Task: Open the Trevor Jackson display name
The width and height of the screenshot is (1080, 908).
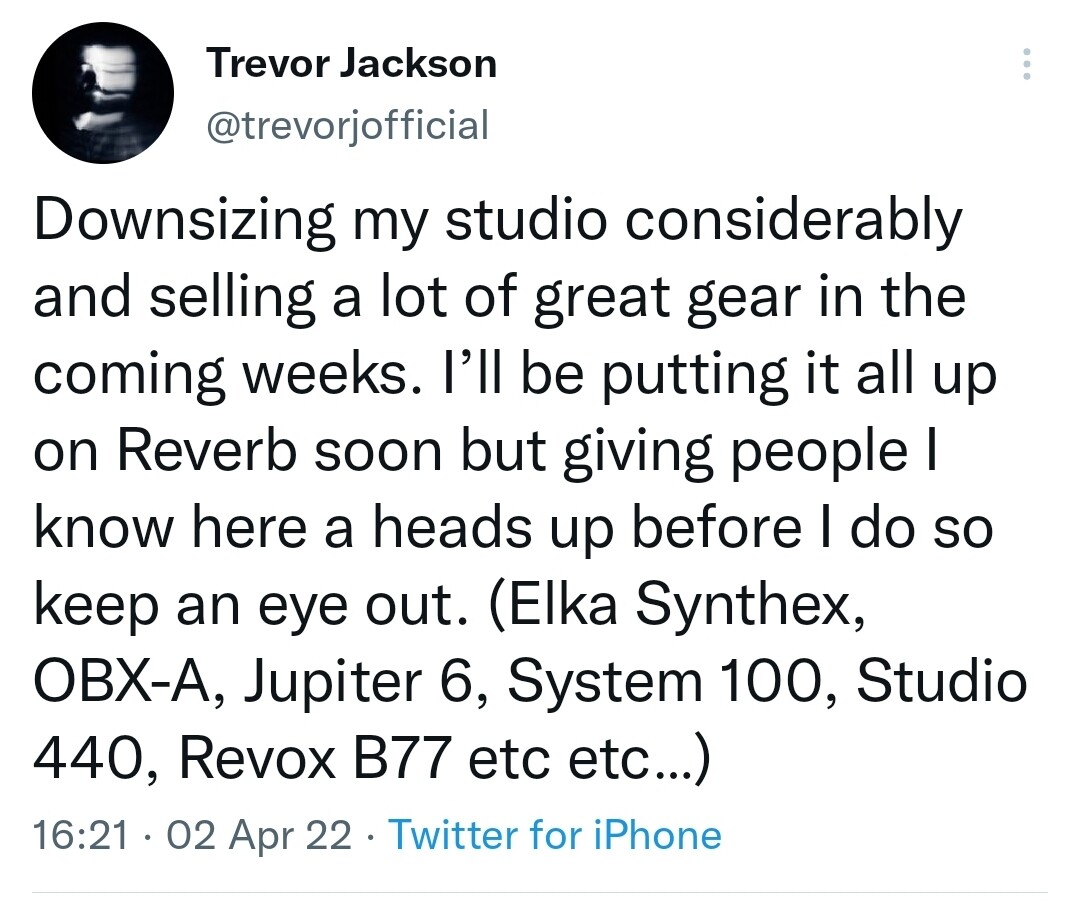Action: coord(351,63)
